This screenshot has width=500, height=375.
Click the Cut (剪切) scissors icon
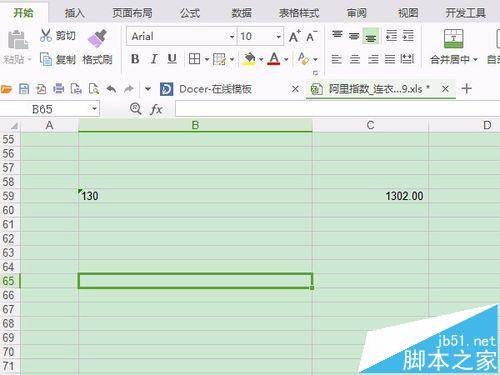46,35
